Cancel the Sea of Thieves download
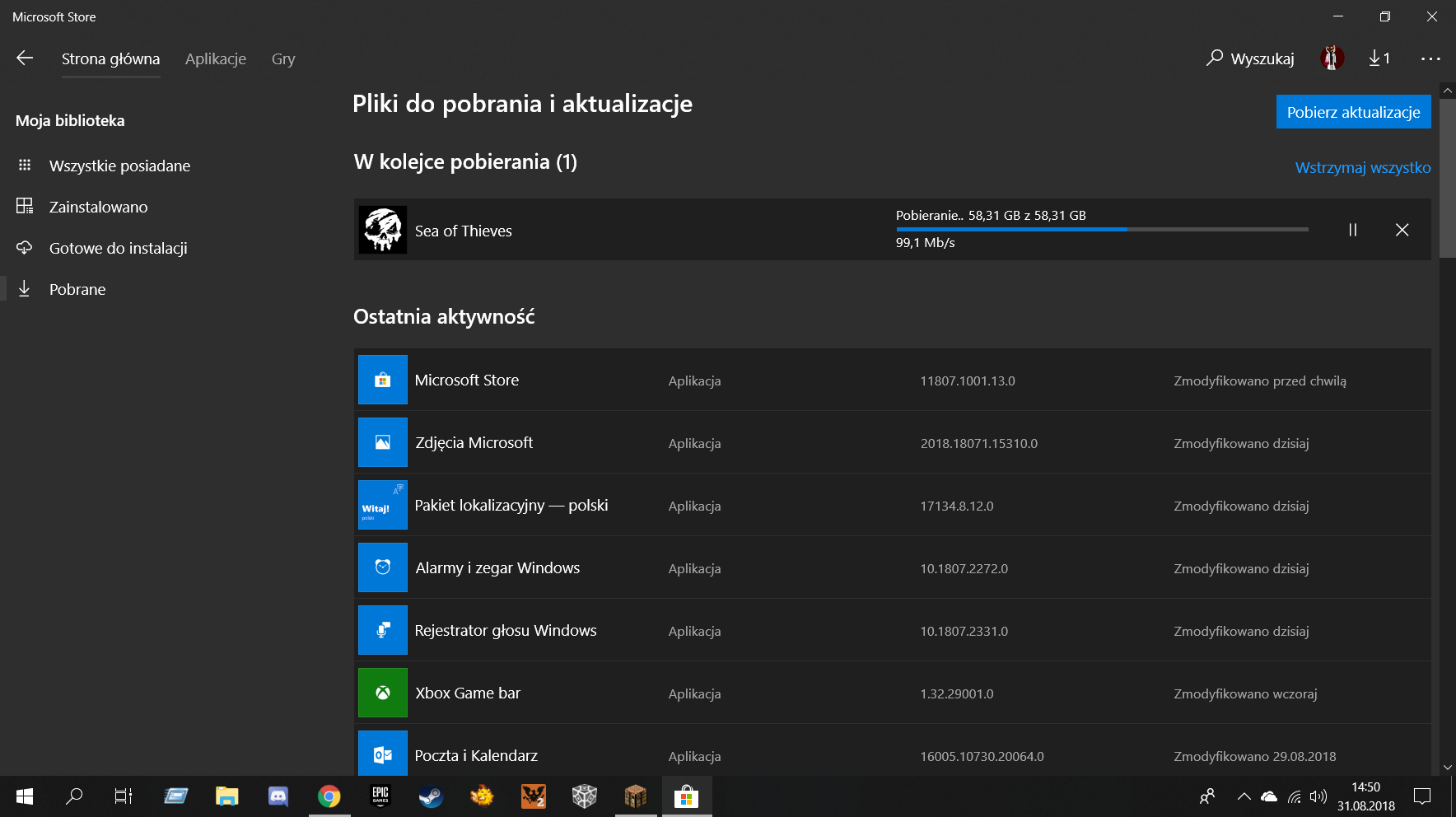 [1402, 230]
